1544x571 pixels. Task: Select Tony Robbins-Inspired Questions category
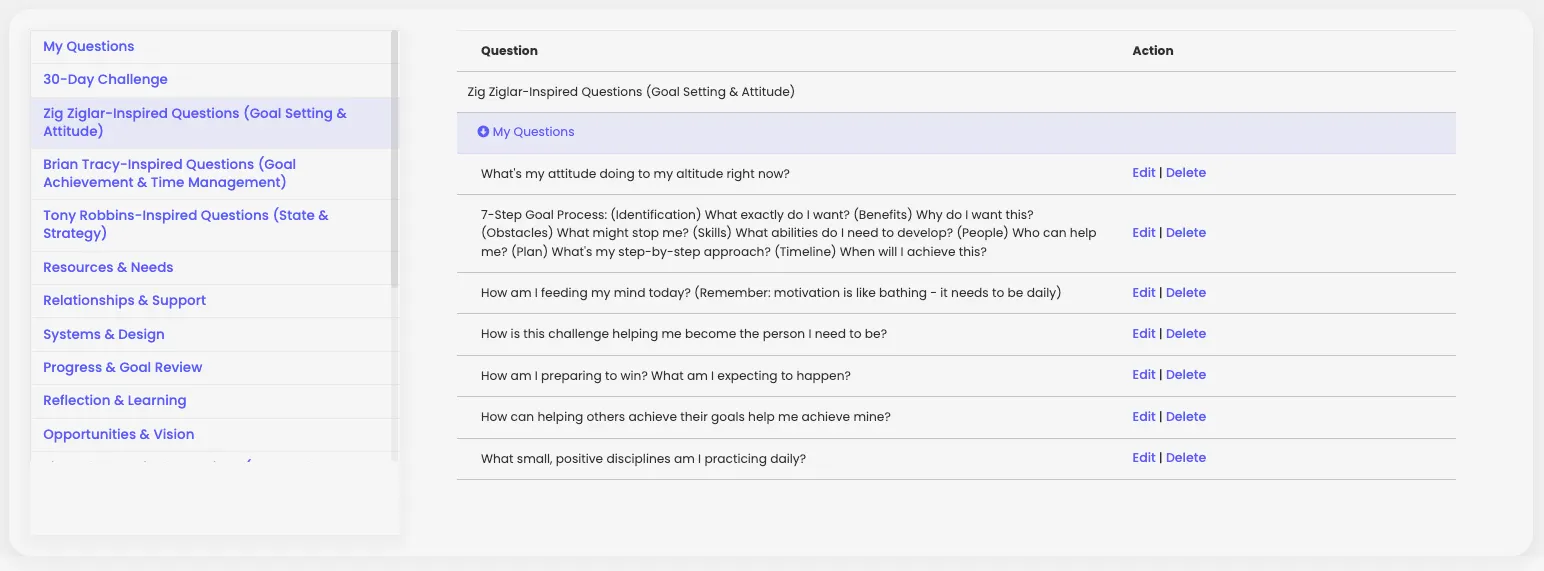185,224
